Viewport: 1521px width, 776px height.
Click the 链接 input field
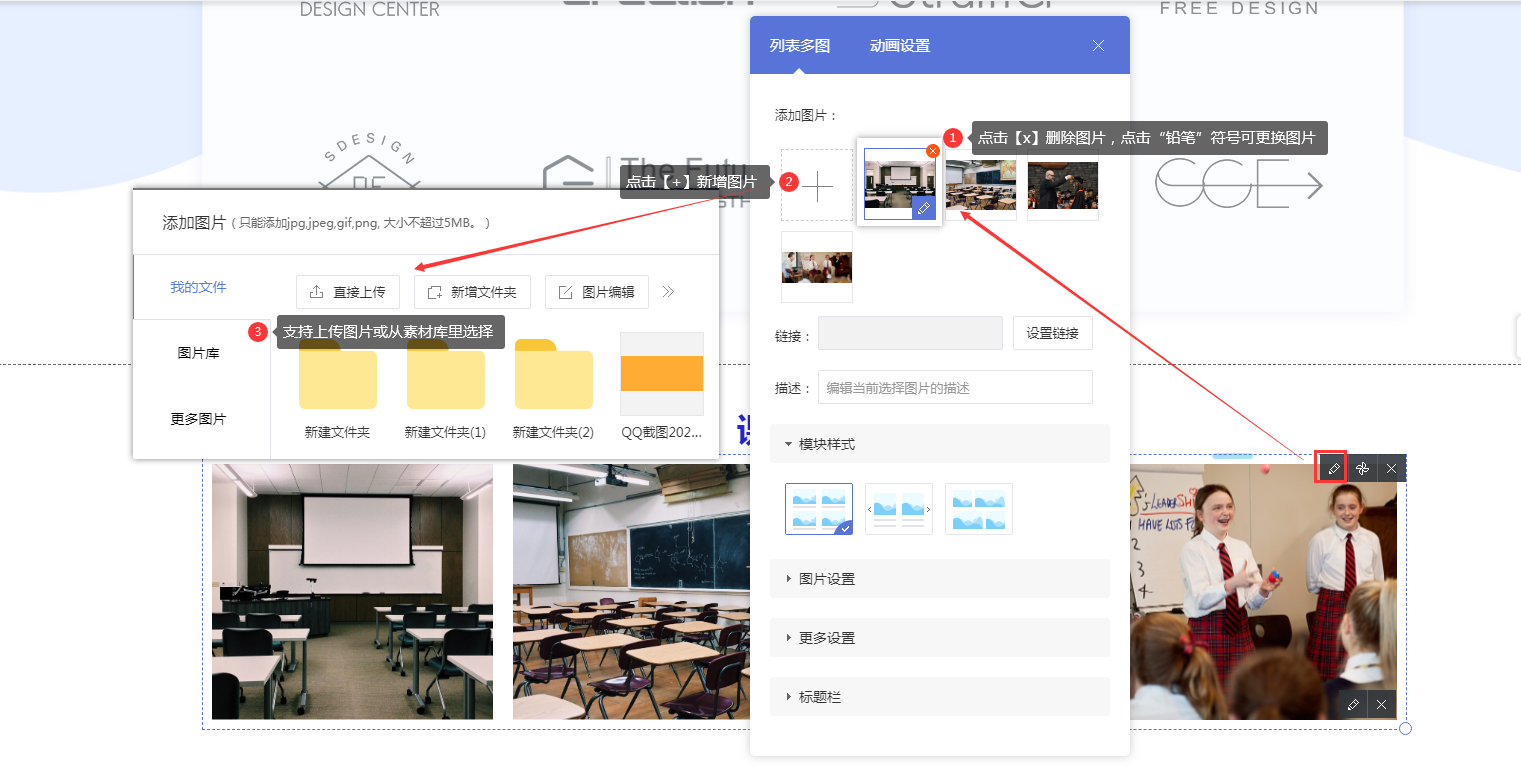tap(910, 334)
